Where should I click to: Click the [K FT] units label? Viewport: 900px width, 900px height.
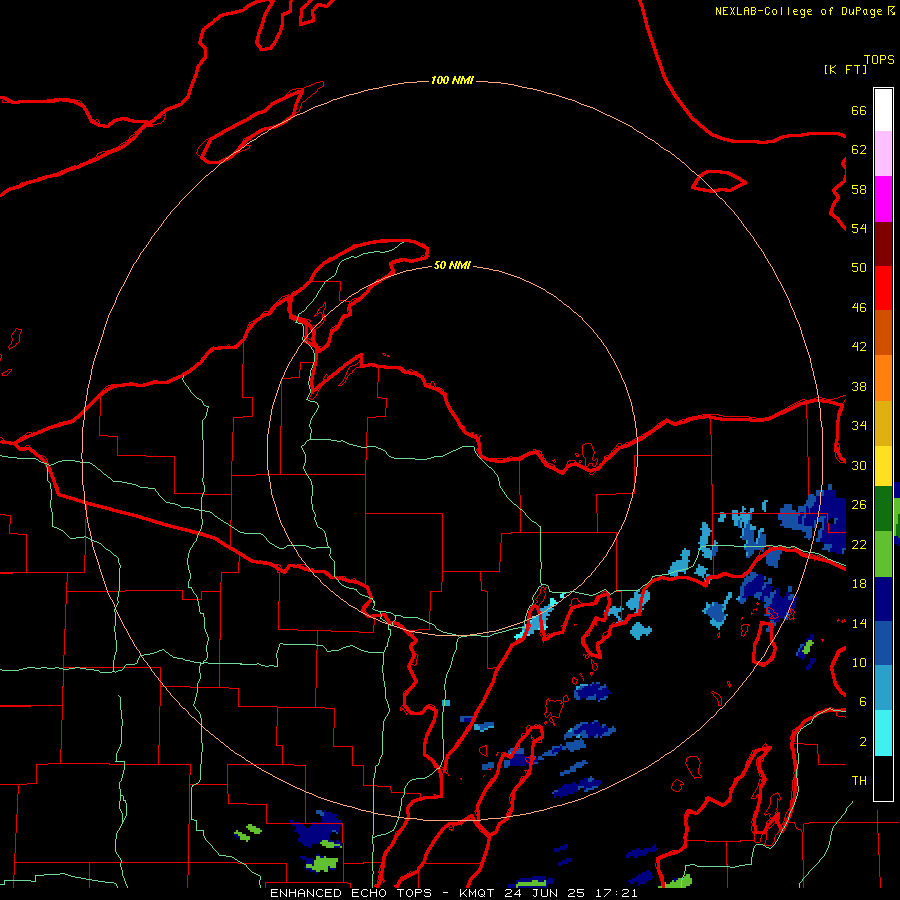pyautogui.click(x=846, y=69)
